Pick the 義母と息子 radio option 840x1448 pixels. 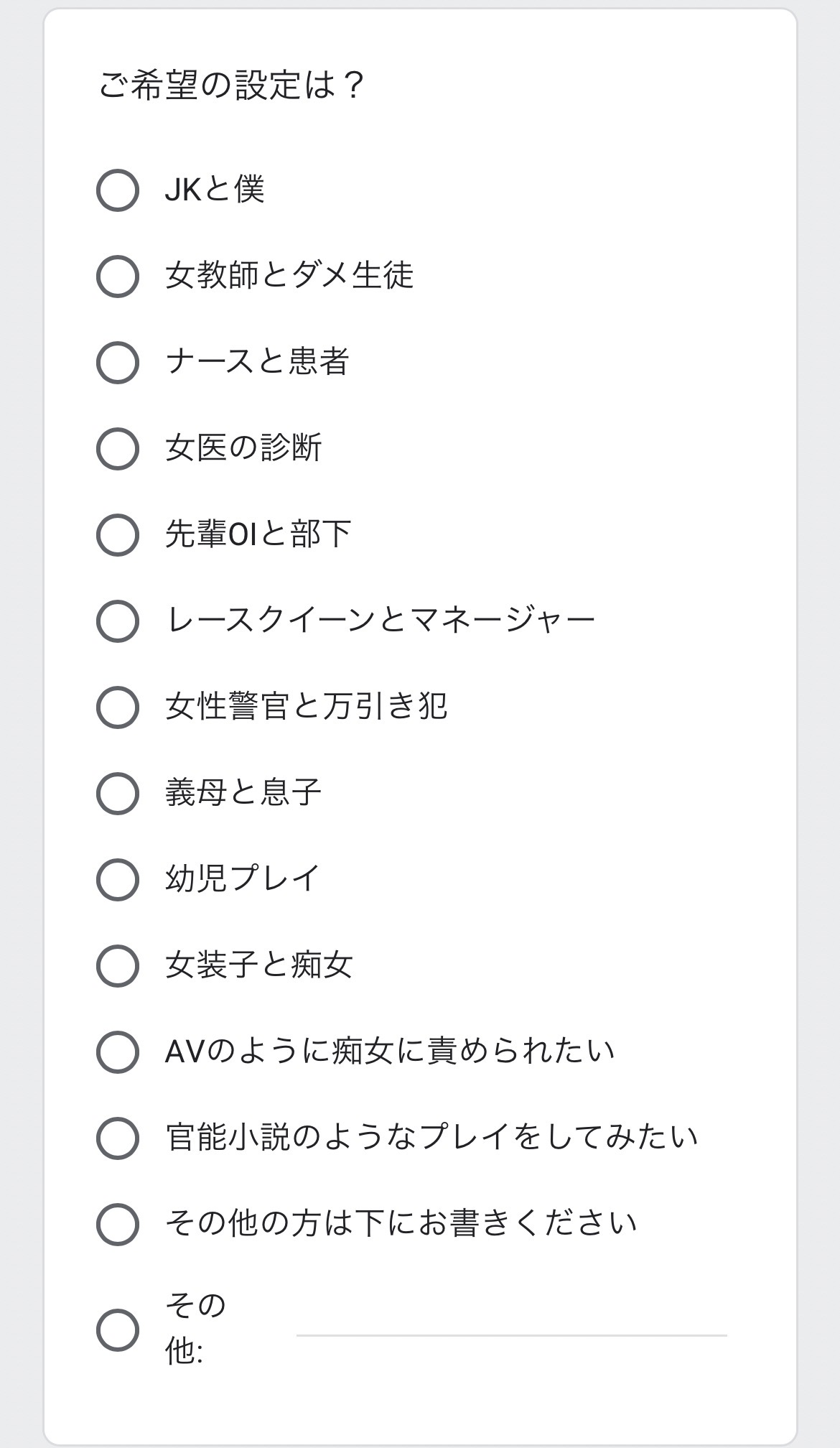click(118, 794)
